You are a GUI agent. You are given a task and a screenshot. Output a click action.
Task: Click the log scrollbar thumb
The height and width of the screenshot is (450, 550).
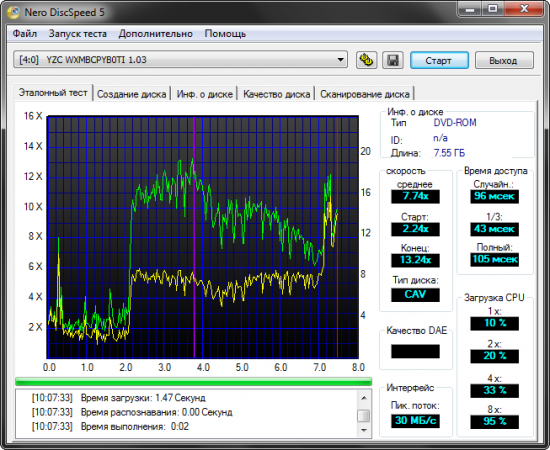click(364, 416)
